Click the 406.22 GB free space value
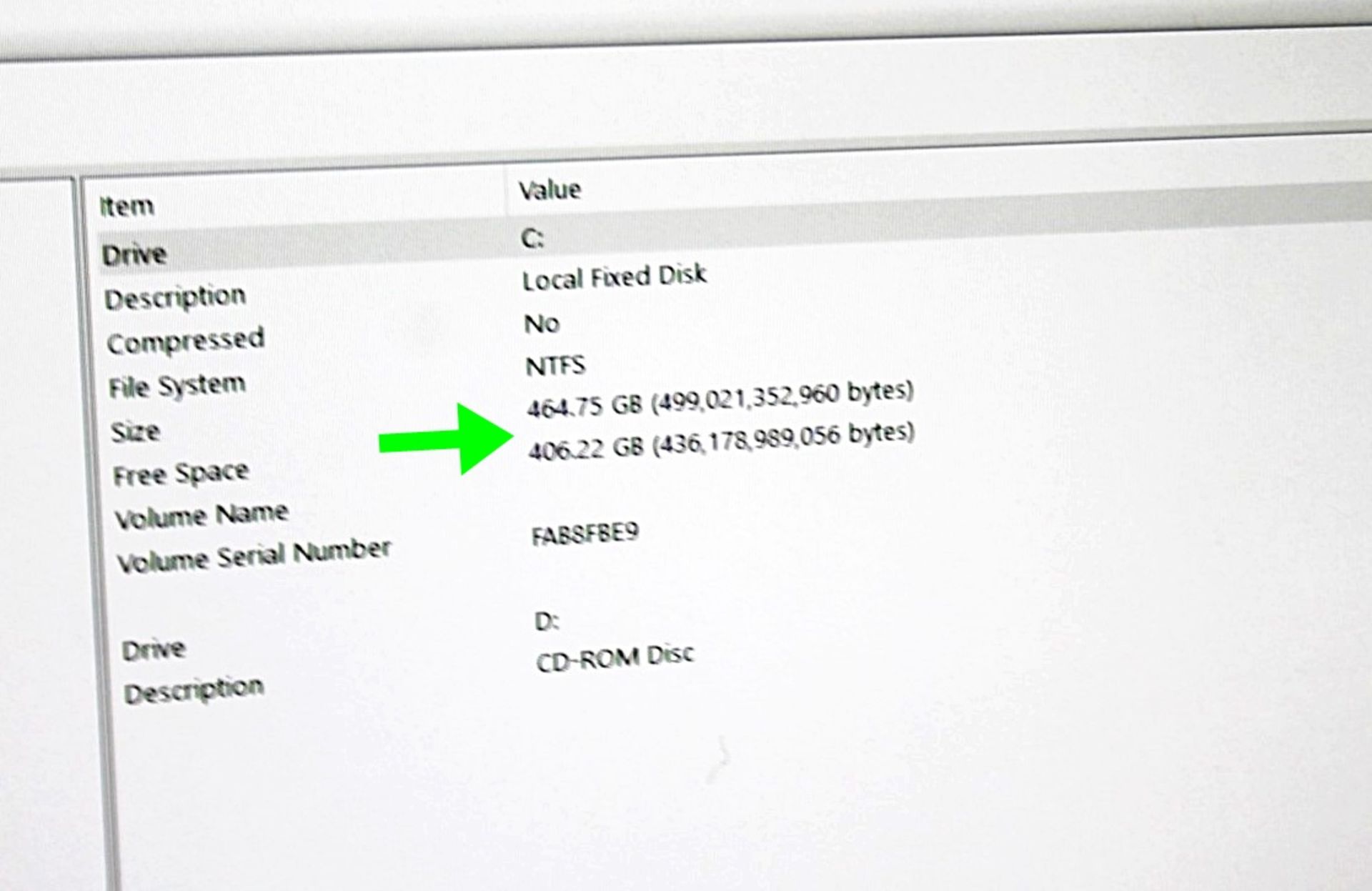Image resolution: width=1372 pixels, height=891 pixels. (722, 441)
